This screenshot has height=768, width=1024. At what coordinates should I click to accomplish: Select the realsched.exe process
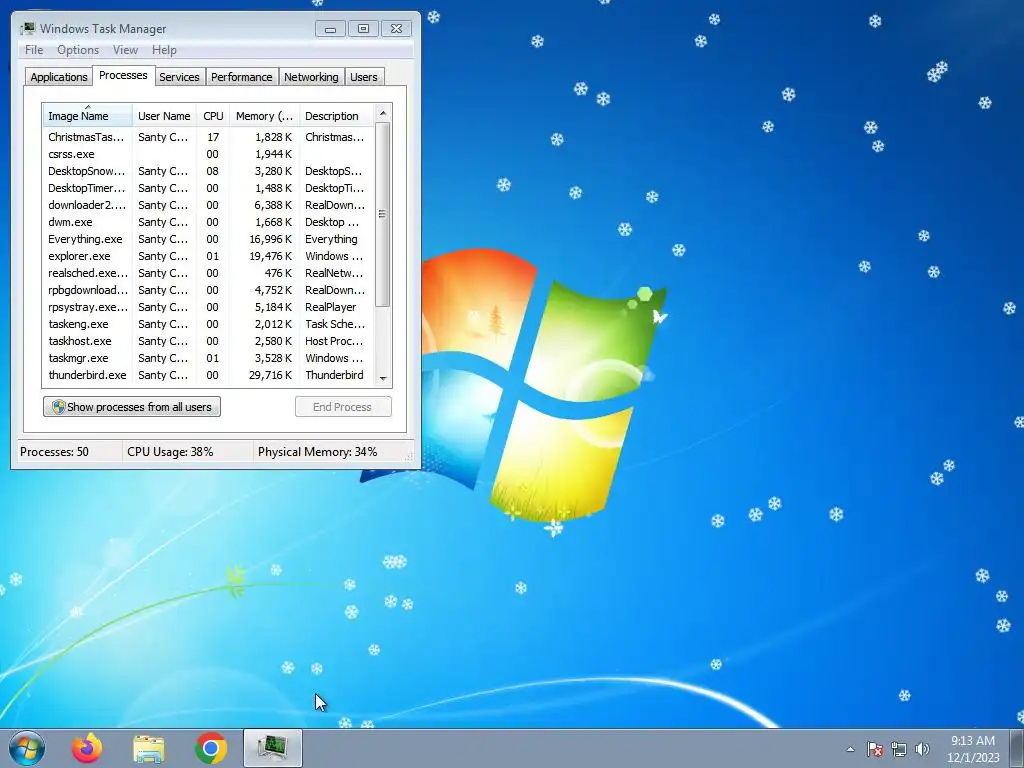click(208, 273)
